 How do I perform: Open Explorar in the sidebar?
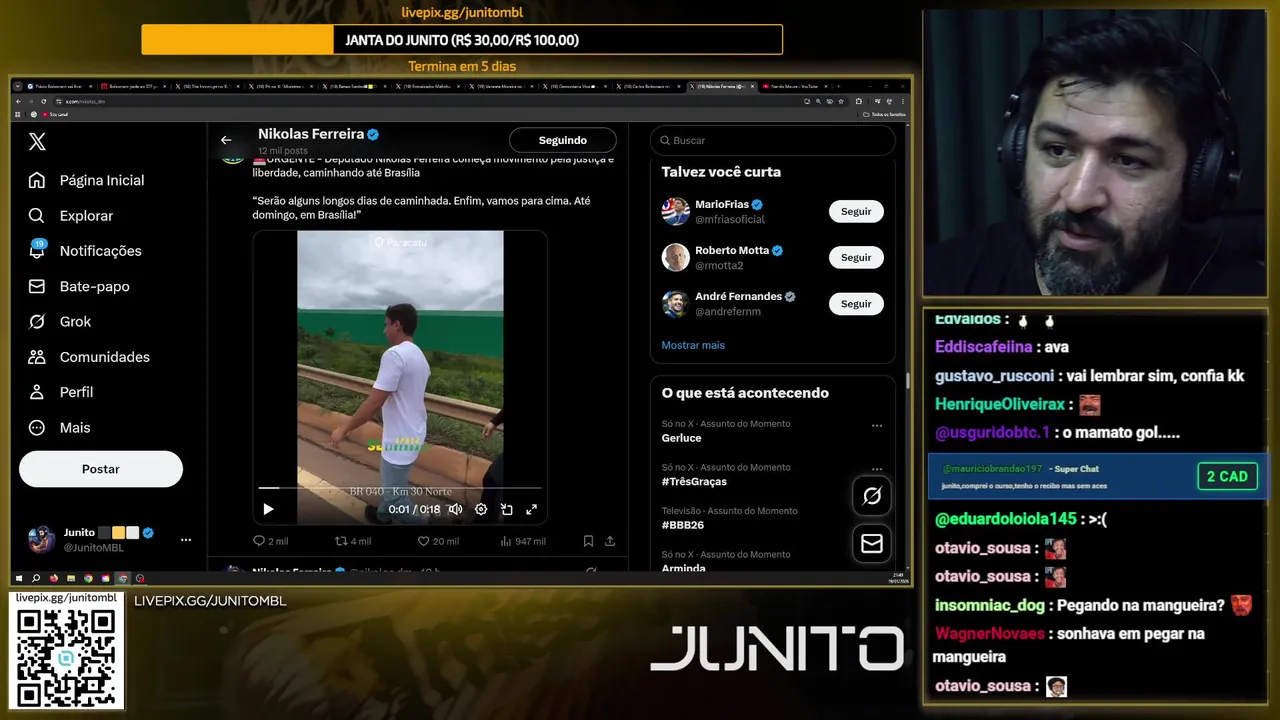pos(71,216)
